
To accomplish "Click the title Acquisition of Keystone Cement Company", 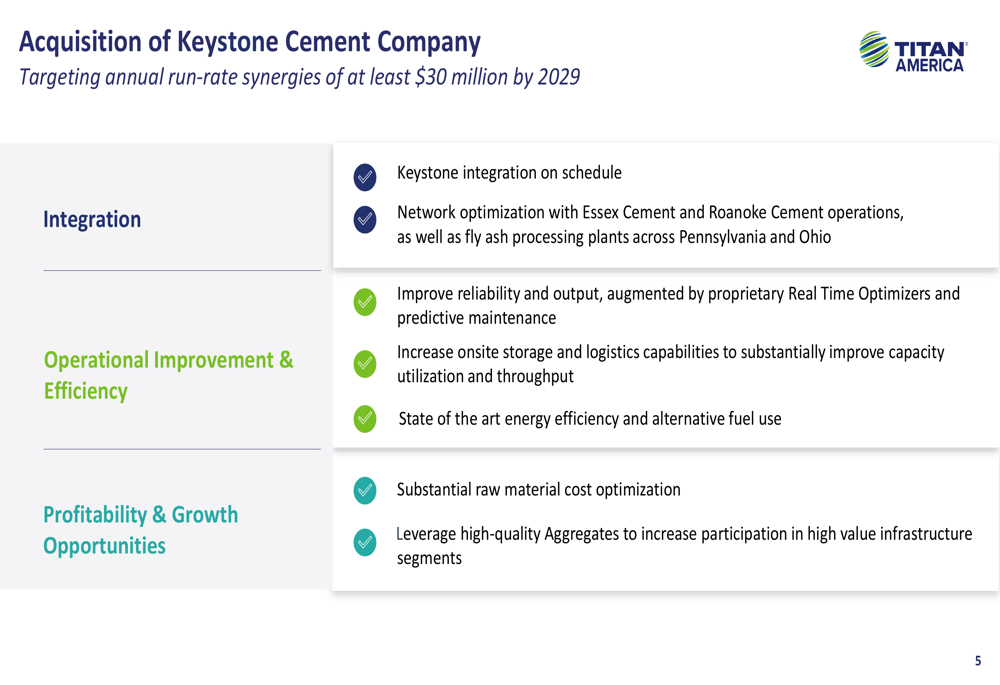I will pyautogui.click(x=249, y=42).
